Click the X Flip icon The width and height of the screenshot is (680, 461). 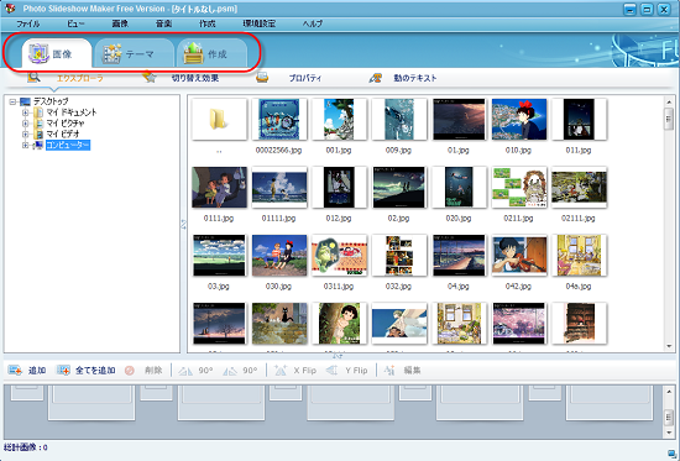tap(281, 370)
